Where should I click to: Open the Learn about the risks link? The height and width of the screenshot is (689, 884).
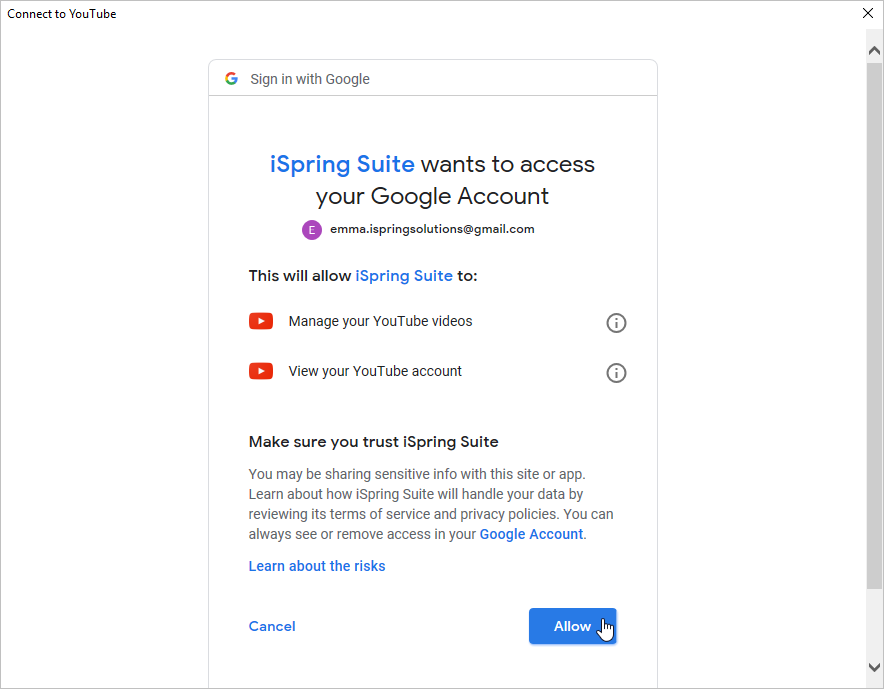(x=317, y=566)
